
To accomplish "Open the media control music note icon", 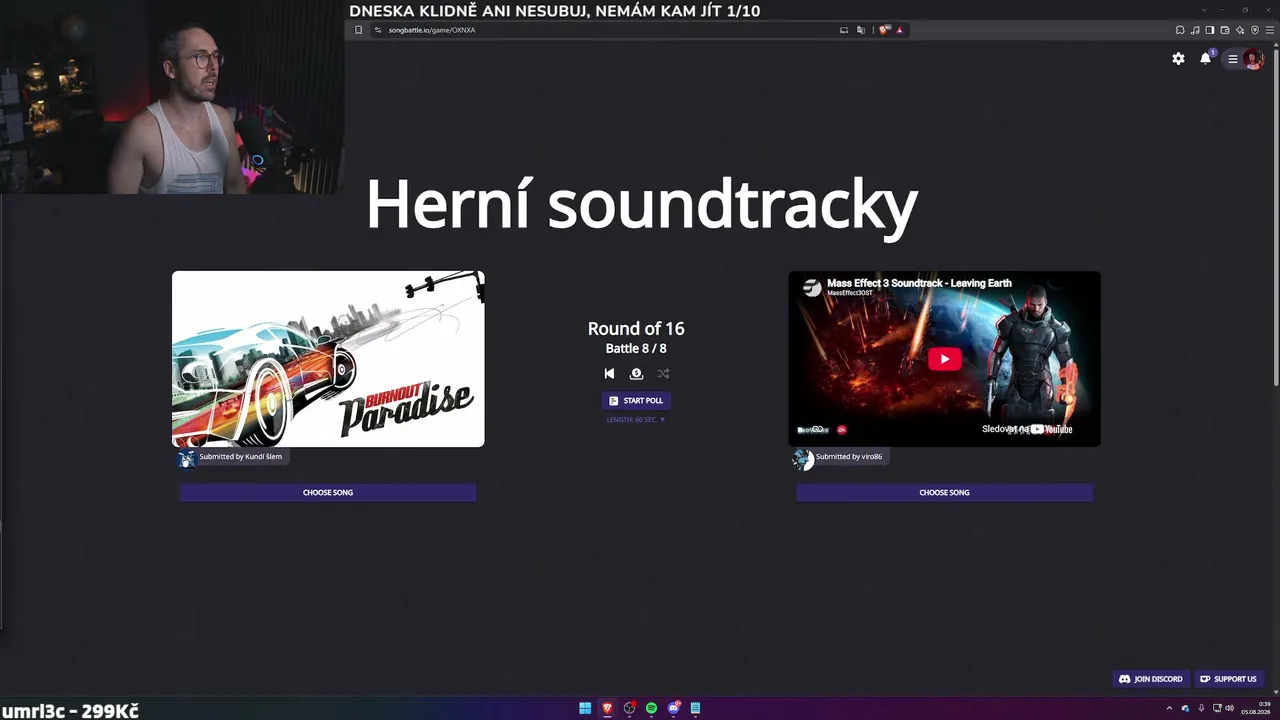I will [x=1195, y=30].
